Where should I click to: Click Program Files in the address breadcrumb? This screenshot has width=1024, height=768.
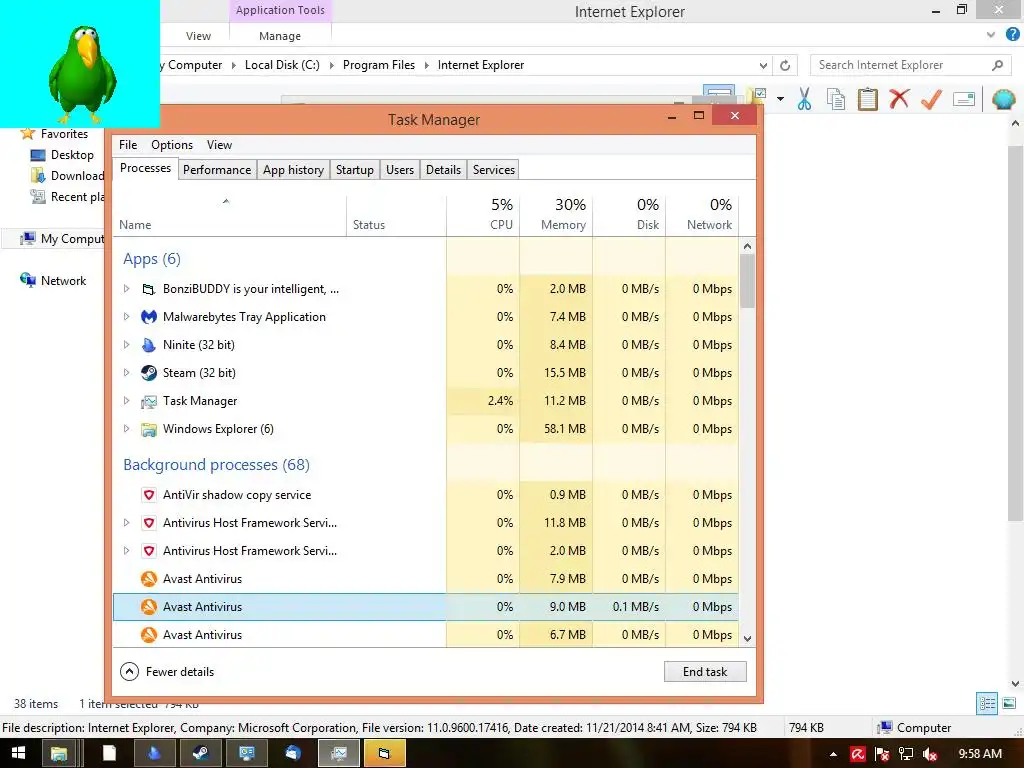[379, 65]
